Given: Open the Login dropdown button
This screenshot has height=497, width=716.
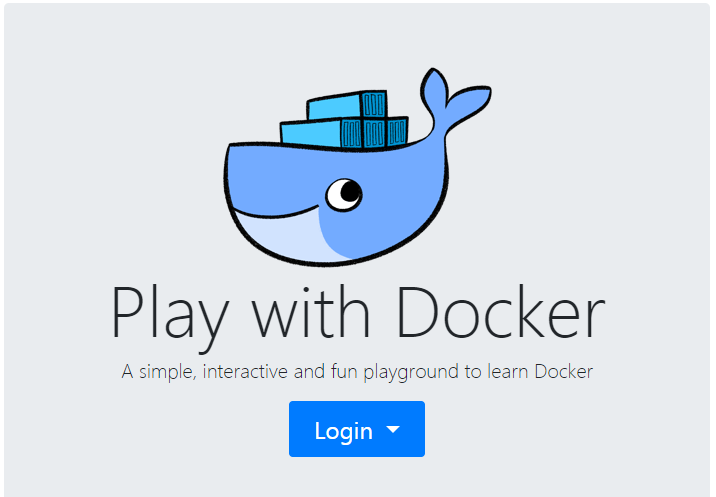Looking at the screenshot, I should tap(357, 429).
